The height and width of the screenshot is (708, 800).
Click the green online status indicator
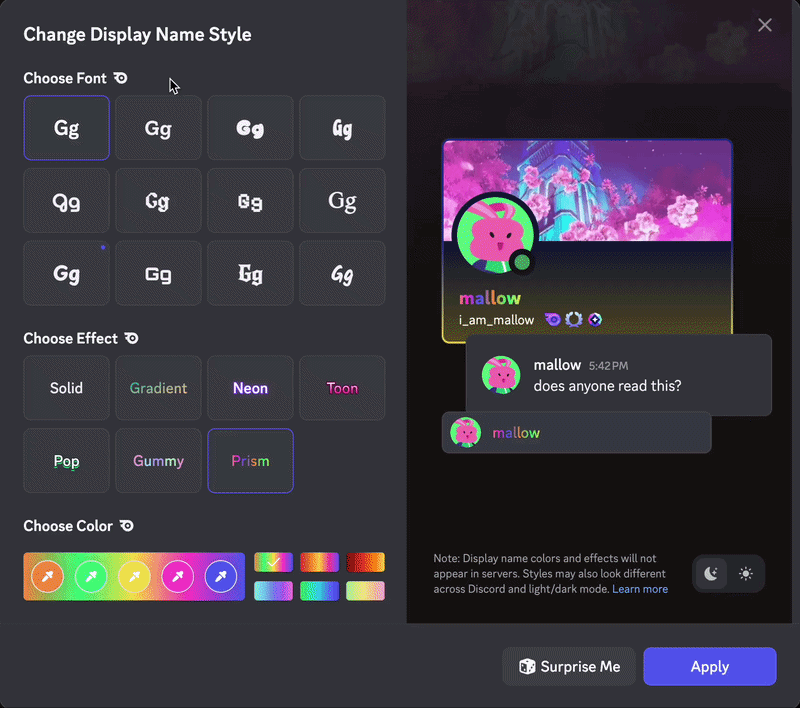(521, 263)
